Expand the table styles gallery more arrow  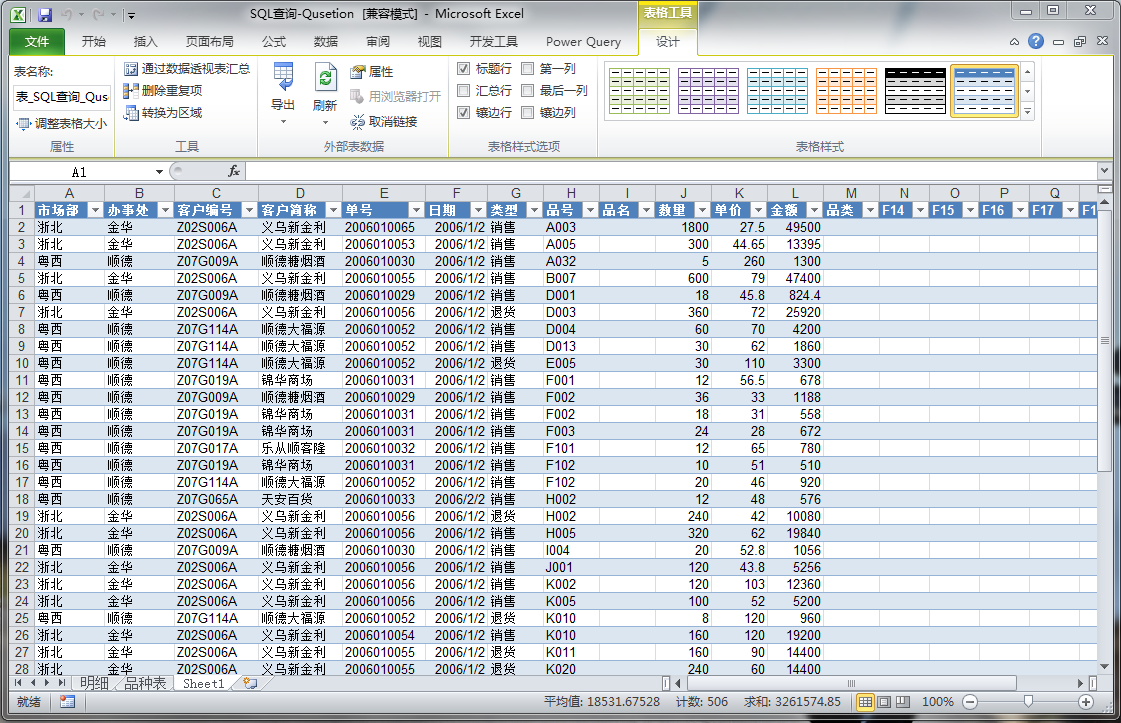1028,112
